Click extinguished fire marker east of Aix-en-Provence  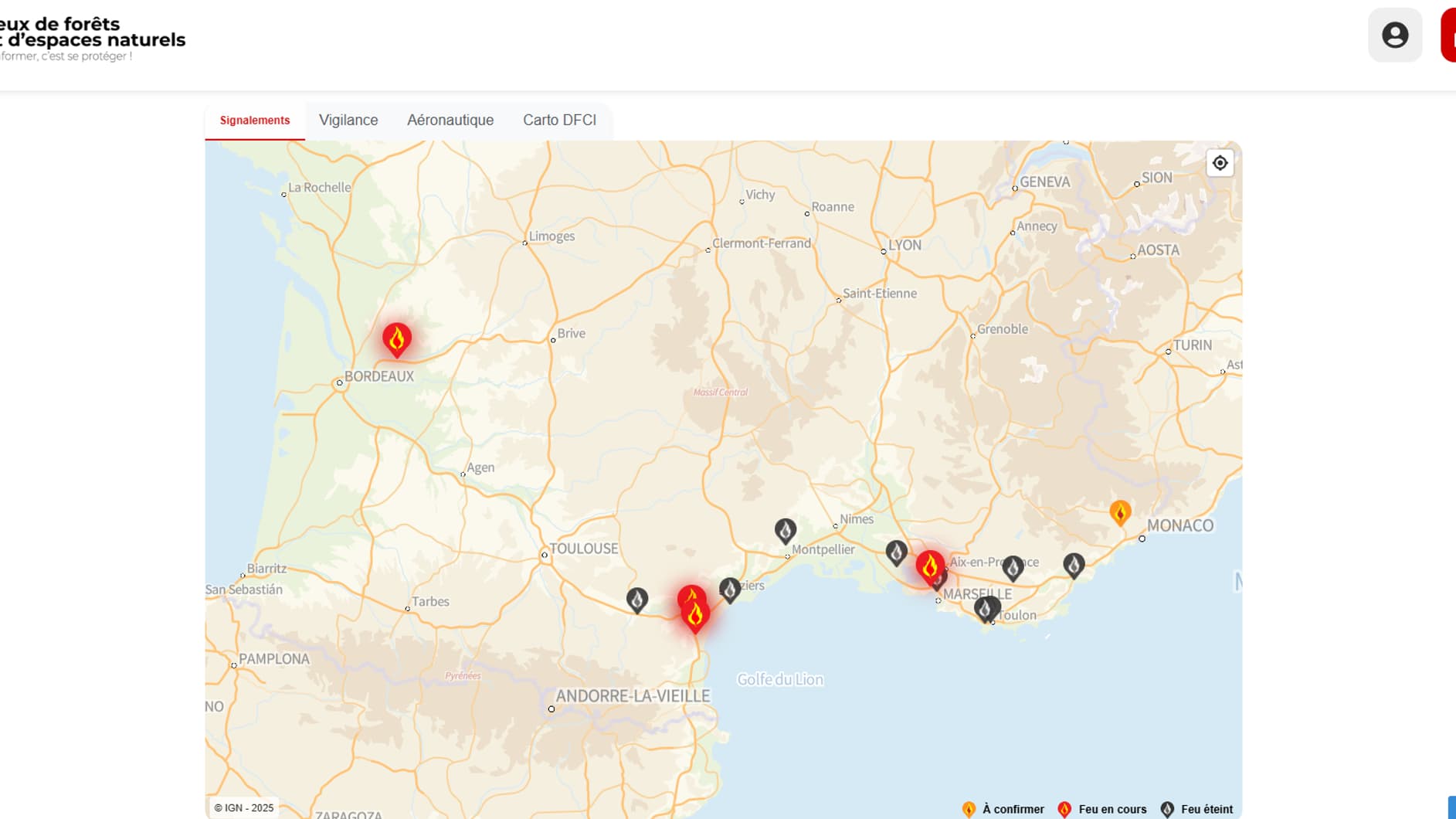coord(1013,568)
